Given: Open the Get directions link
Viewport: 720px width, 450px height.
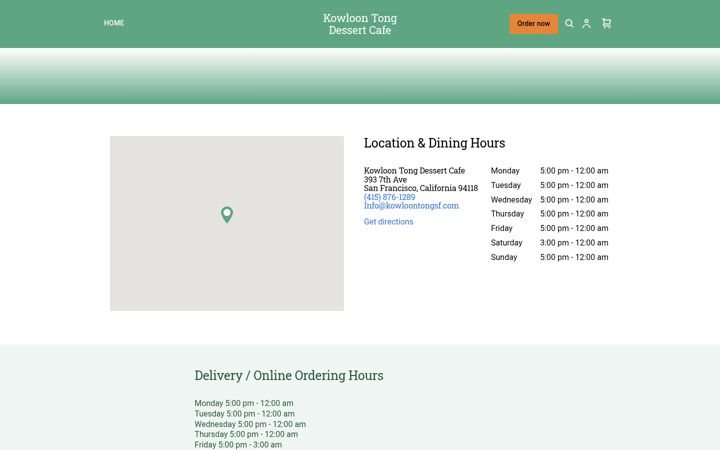Looking at the screenshot, I should [x=388, y=221].
